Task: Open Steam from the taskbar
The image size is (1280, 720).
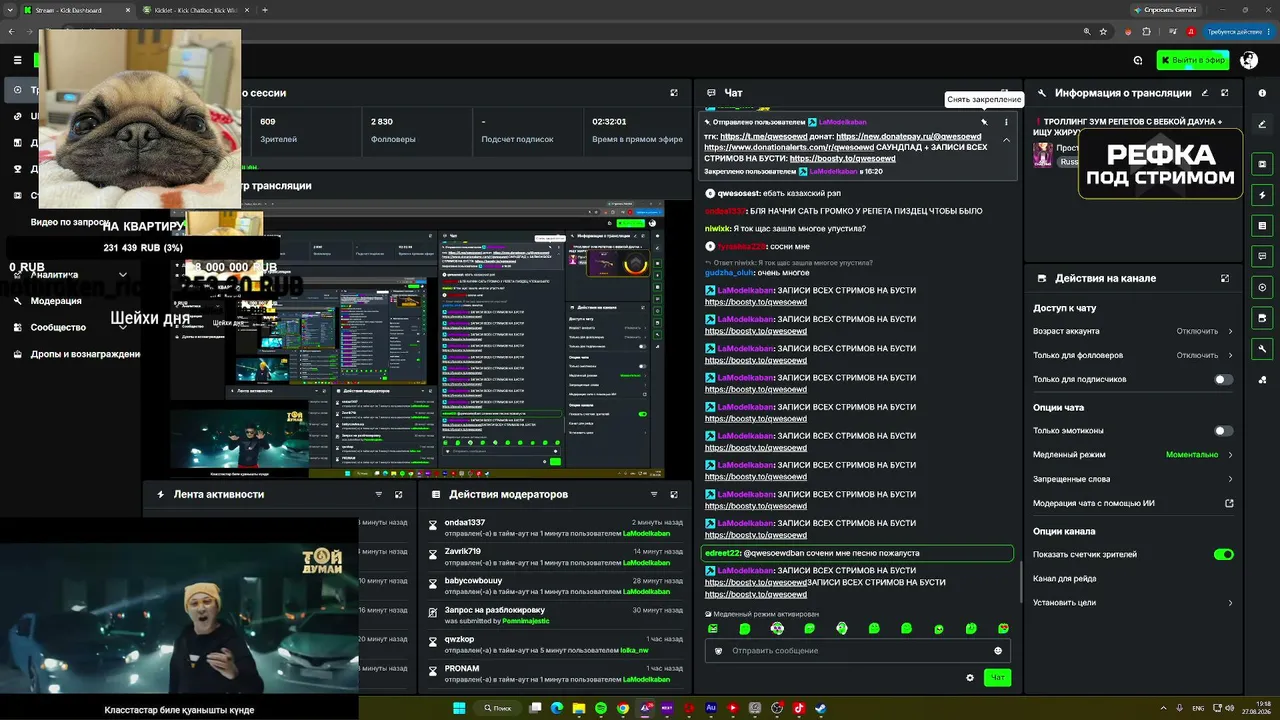Action: (x=821, y=708)
